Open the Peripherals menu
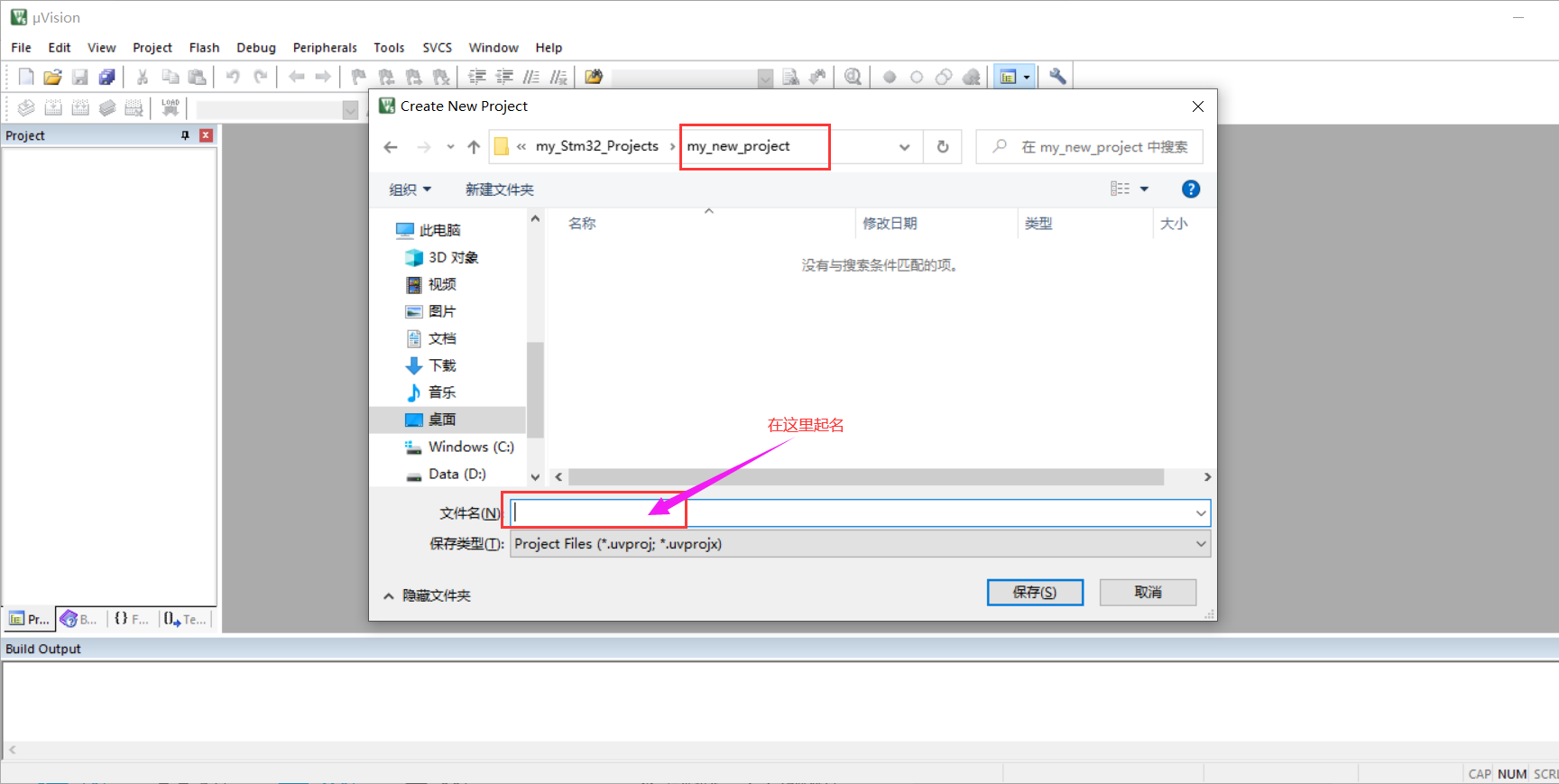Image resolution: width=1559 pixels, height=784 pixels. [325, 48]
